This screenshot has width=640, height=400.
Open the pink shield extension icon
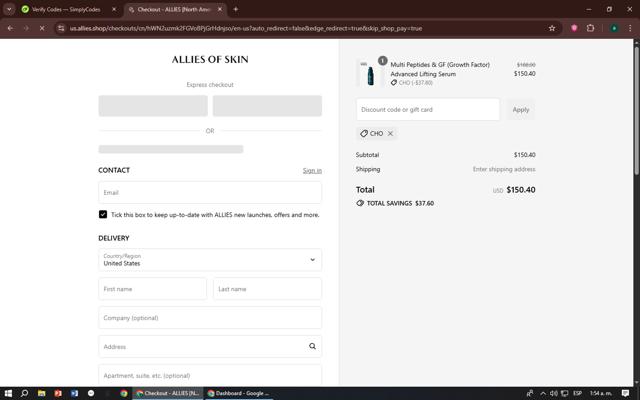(574, 28)
